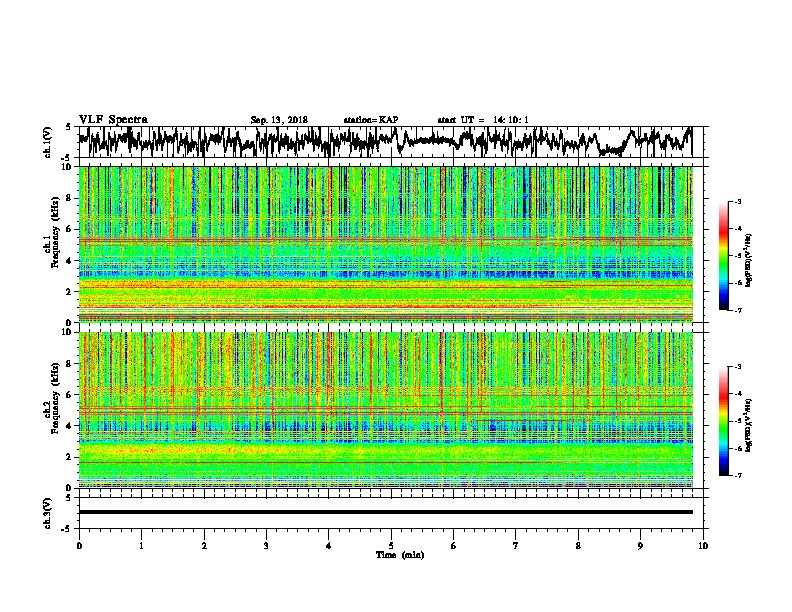This screenshot has height=612, width=792.
Task: Click the ch.1 voltage waveform trace
Action: 385,141
